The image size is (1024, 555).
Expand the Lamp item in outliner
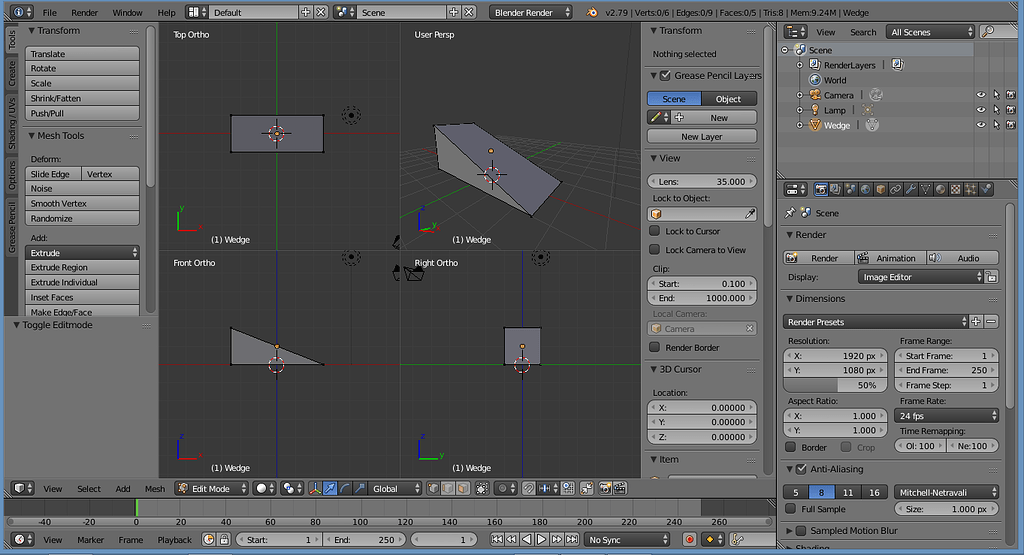point(800,110)
